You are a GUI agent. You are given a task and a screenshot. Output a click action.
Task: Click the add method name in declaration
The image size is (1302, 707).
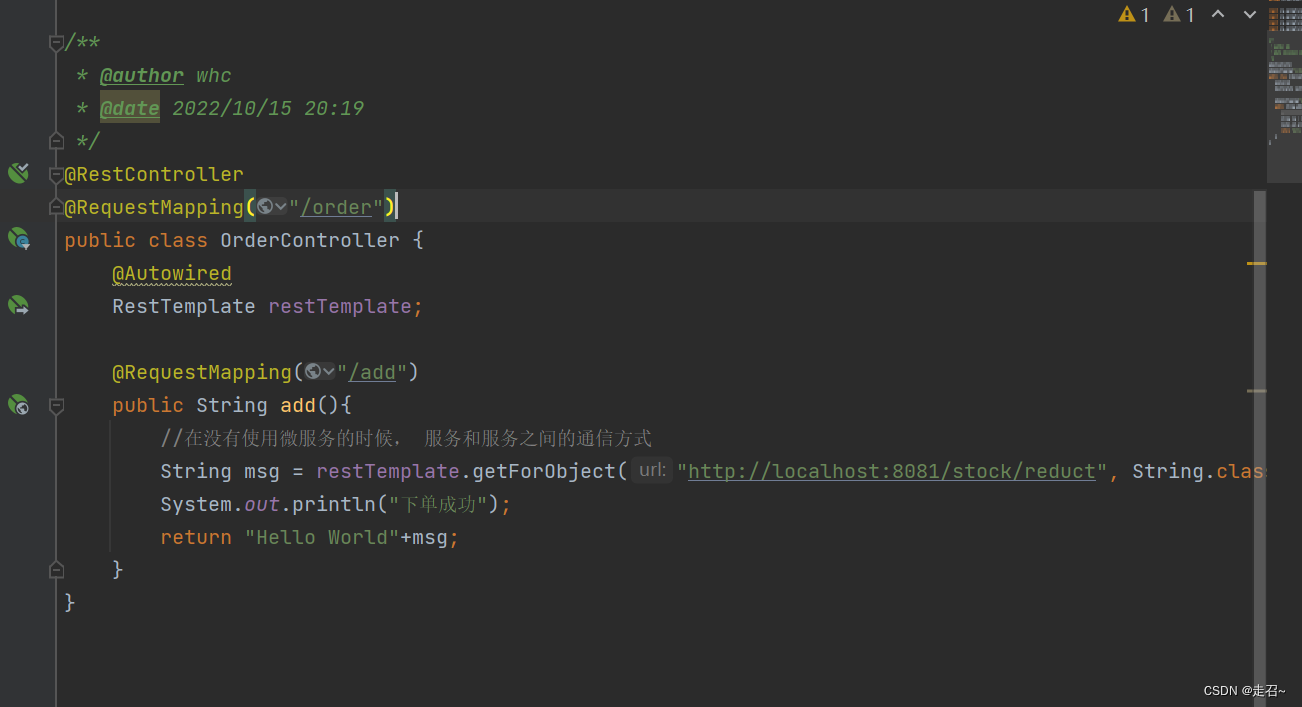click(x=298, y=405)
